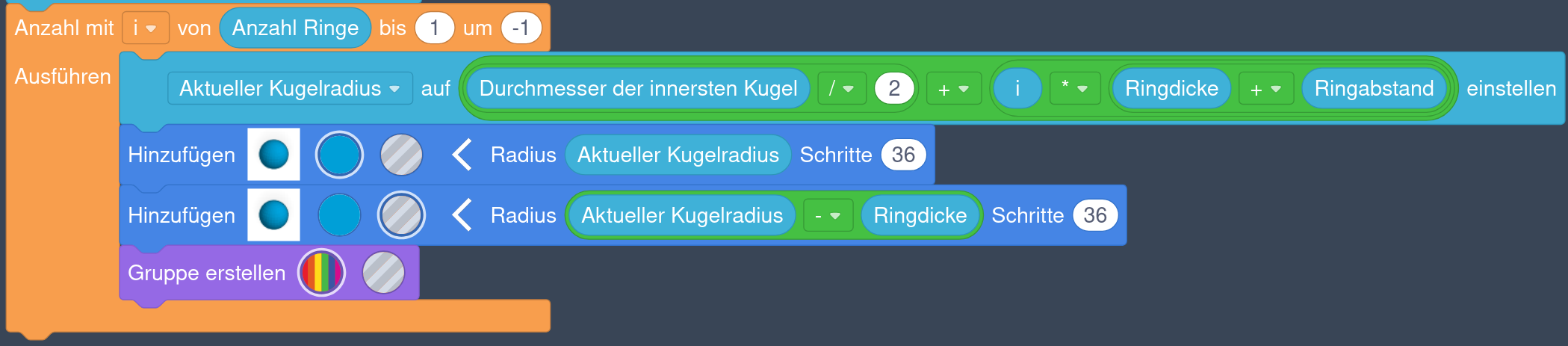Change the multiplication operator dropdown
Viewport: 1568px width, 346px height.
pos(1074,88)
